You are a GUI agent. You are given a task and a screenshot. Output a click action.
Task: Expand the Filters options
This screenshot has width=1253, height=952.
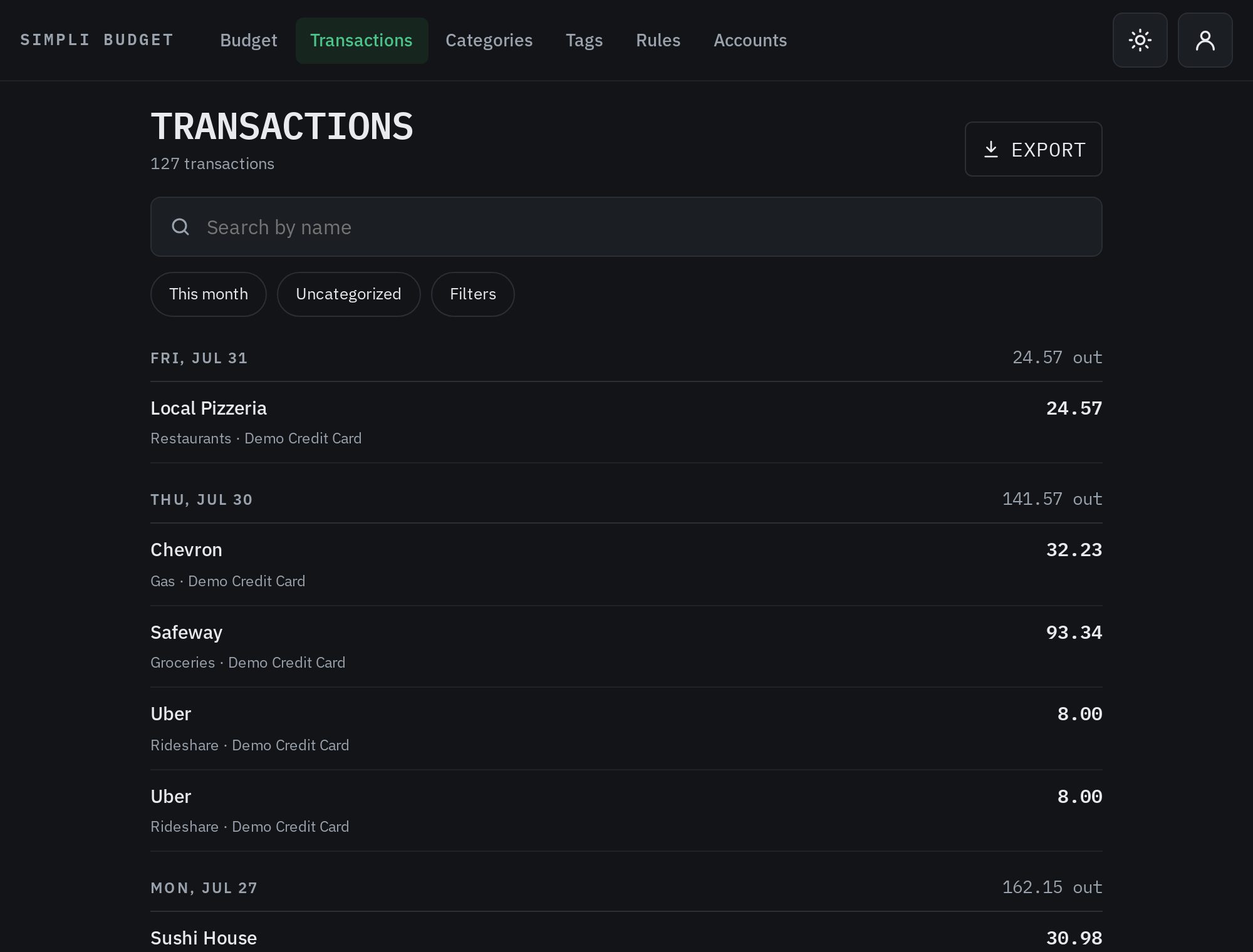point(472,294)
